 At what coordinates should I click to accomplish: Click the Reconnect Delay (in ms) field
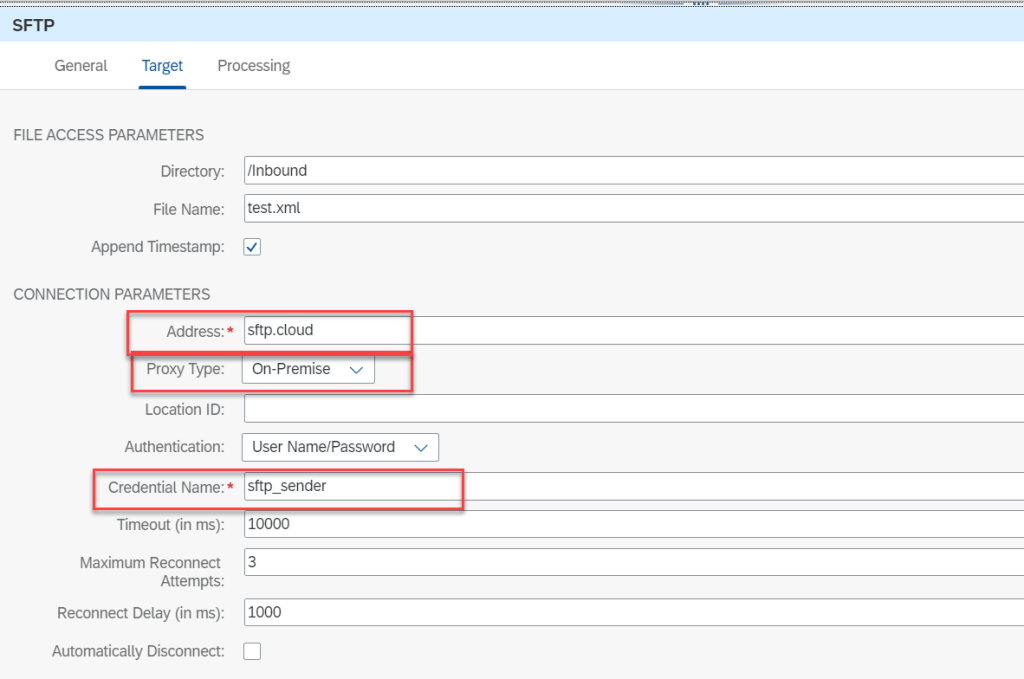coord(630,612)
